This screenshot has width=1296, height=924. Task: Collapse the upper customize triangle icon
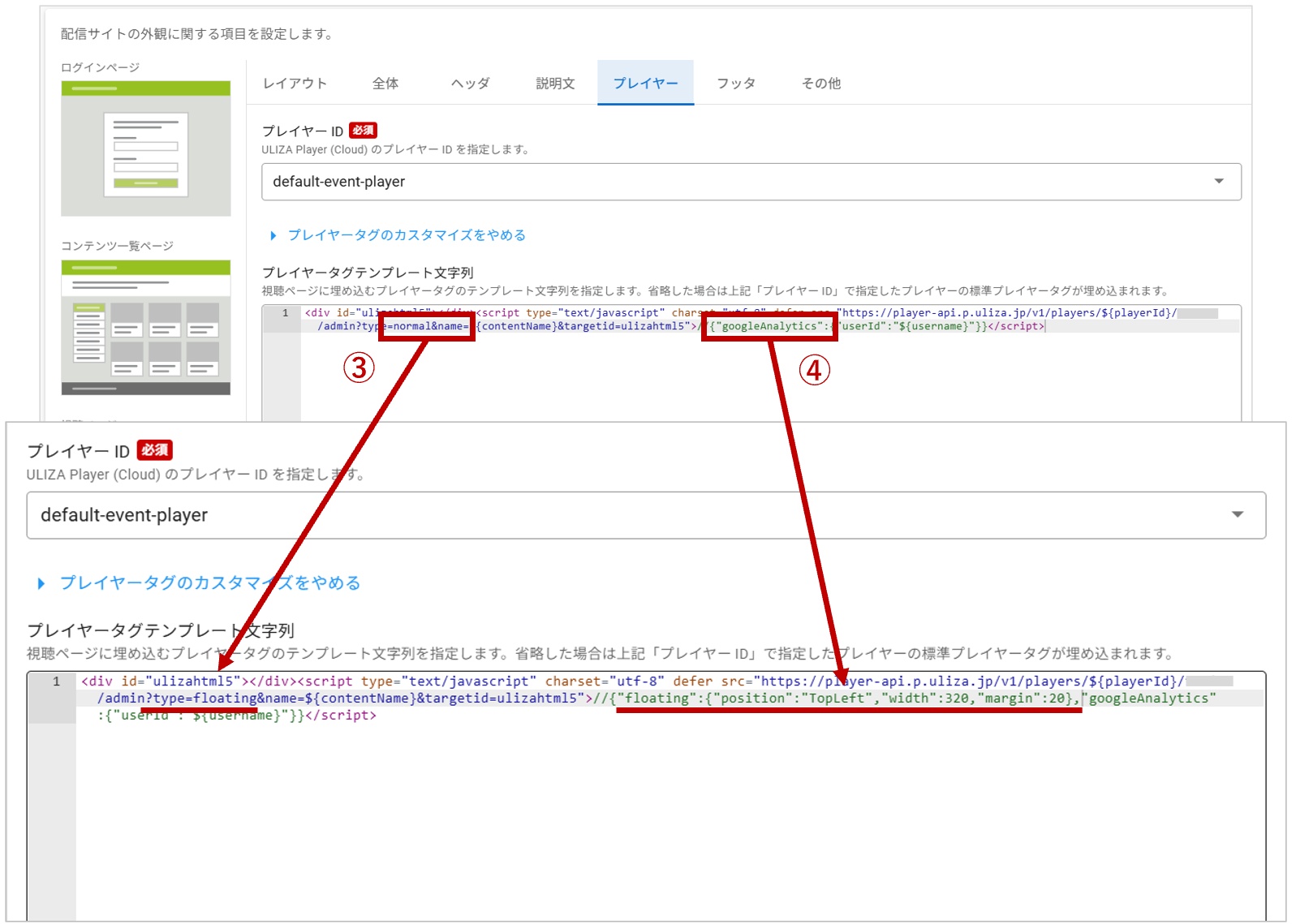pos(273,235)
